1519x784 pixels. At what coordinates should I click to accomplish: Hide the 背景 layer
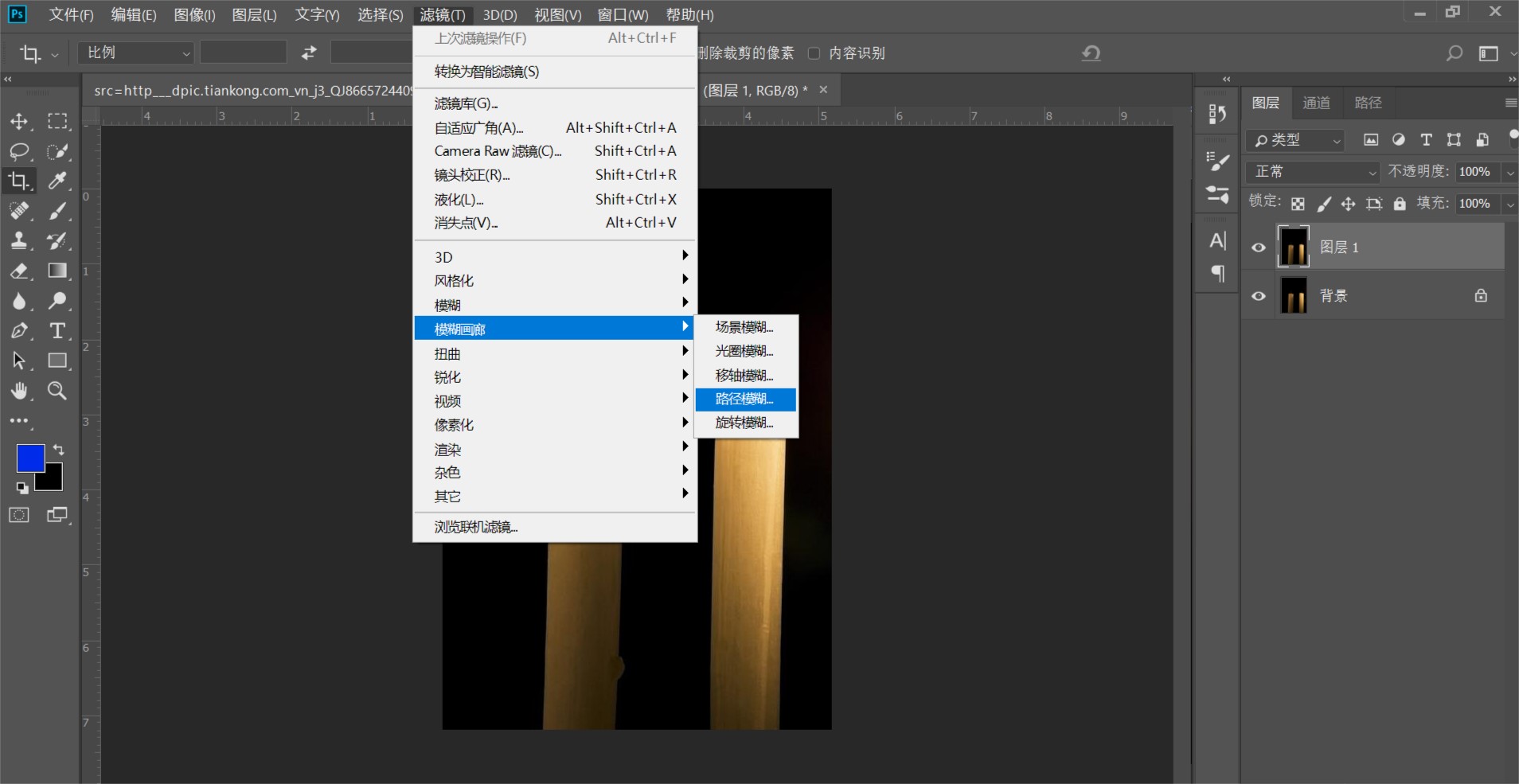coord(1258,295)
